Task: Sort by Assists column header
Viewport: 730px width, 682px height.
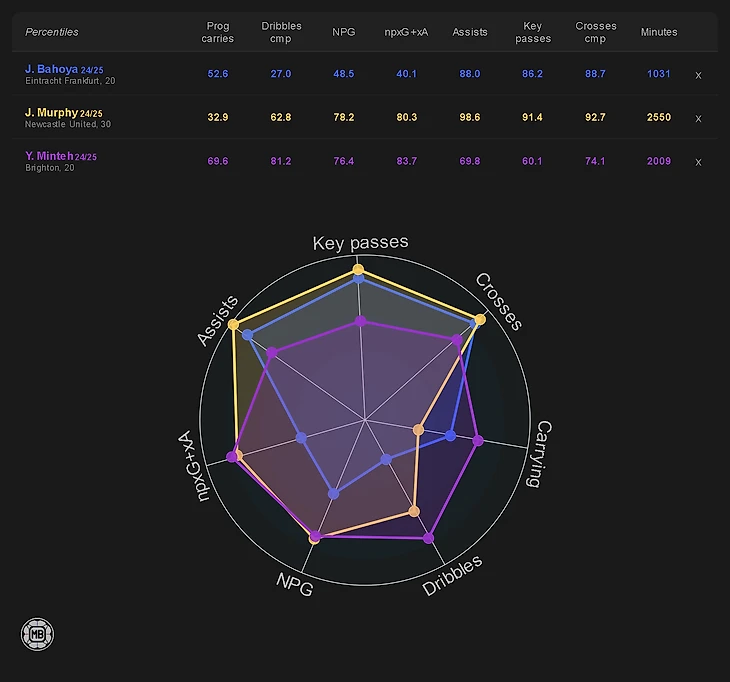Action: [470, 32]
